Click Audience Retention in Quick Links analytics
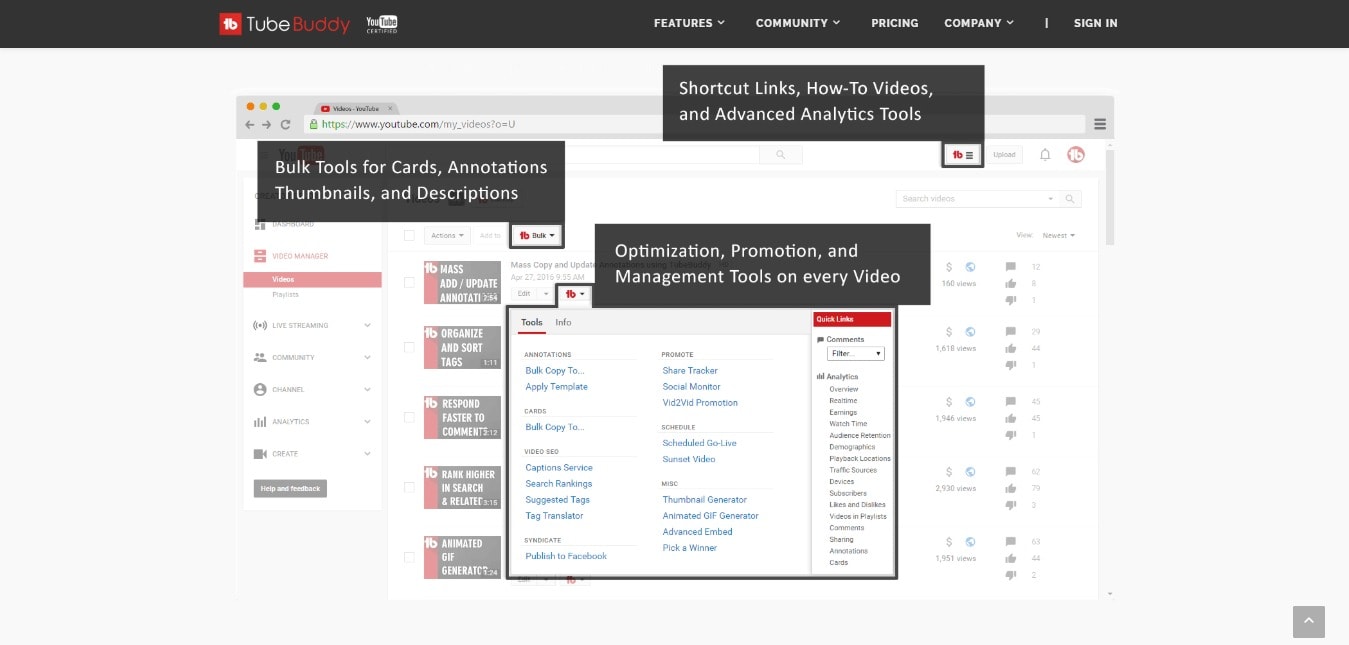 (860, 436)
